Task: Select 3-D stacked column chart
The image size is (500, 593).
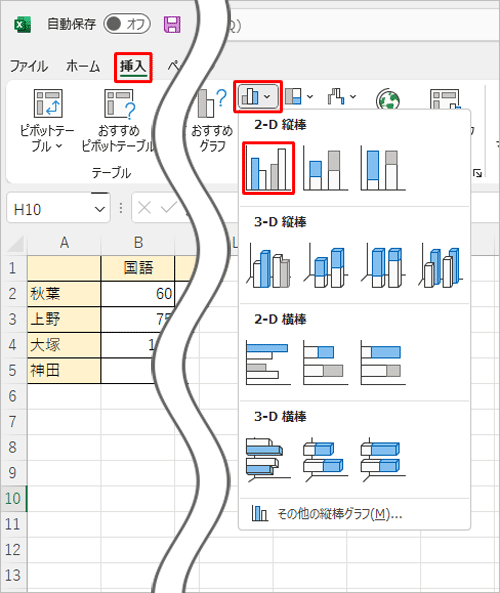Action: coord(326,265)
